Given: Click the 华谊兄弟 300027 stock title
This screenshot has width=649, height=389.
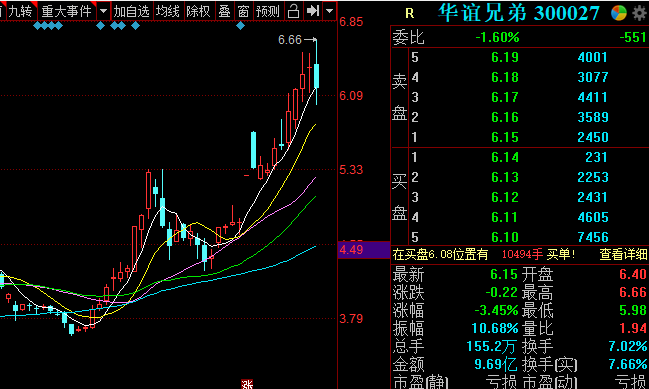Looking at the screenshot, I should (x=519, y=13).
